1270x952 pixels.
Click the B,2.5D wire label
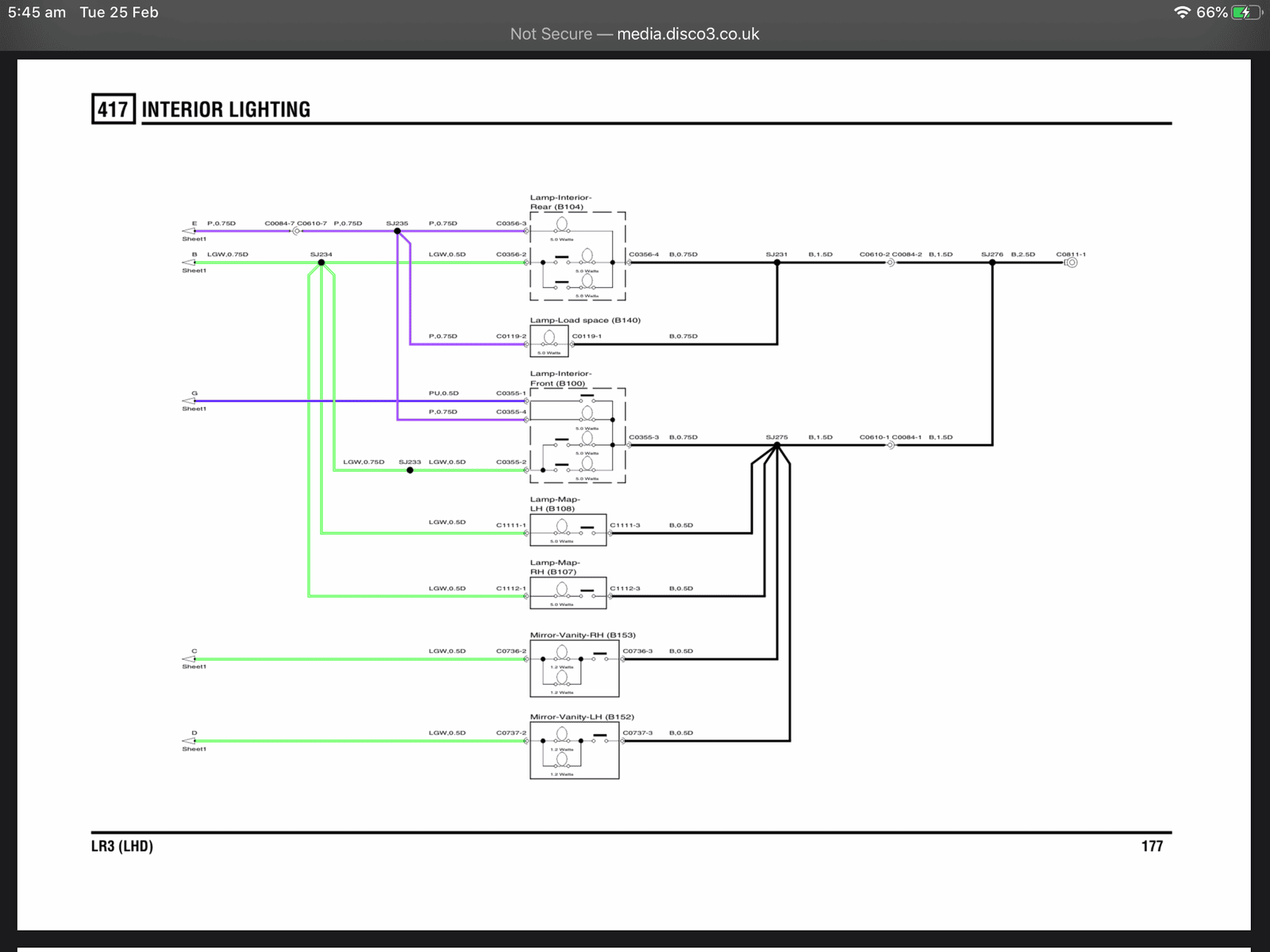(1022, 255)
